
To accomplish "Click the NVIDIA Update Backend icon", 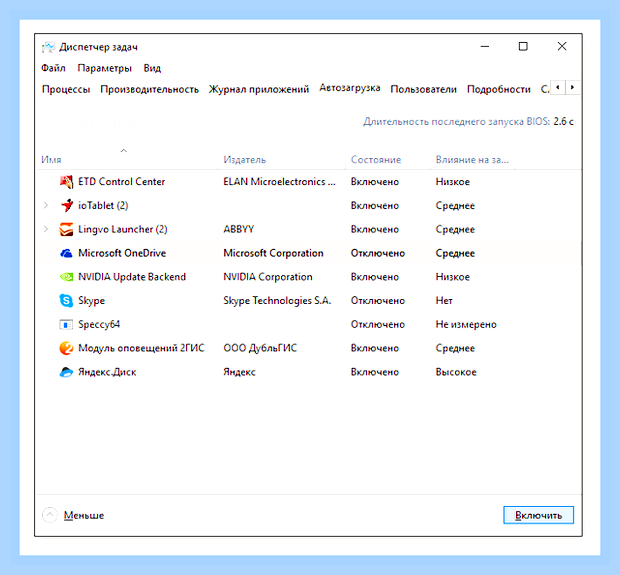I will [66, 277].
